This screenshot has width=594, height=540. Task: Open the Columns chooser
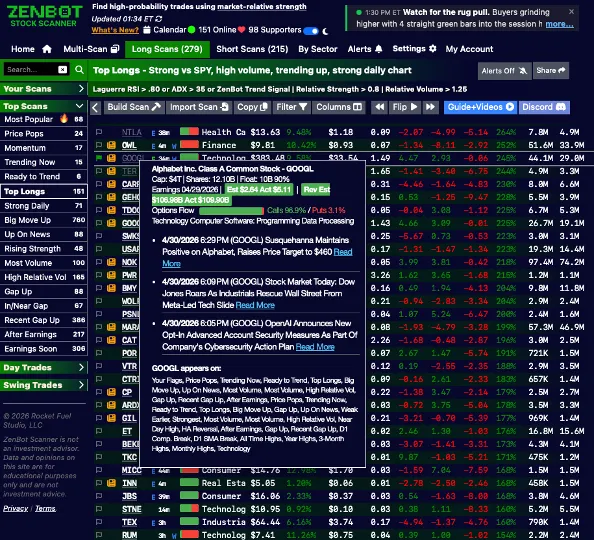point(339,107)
